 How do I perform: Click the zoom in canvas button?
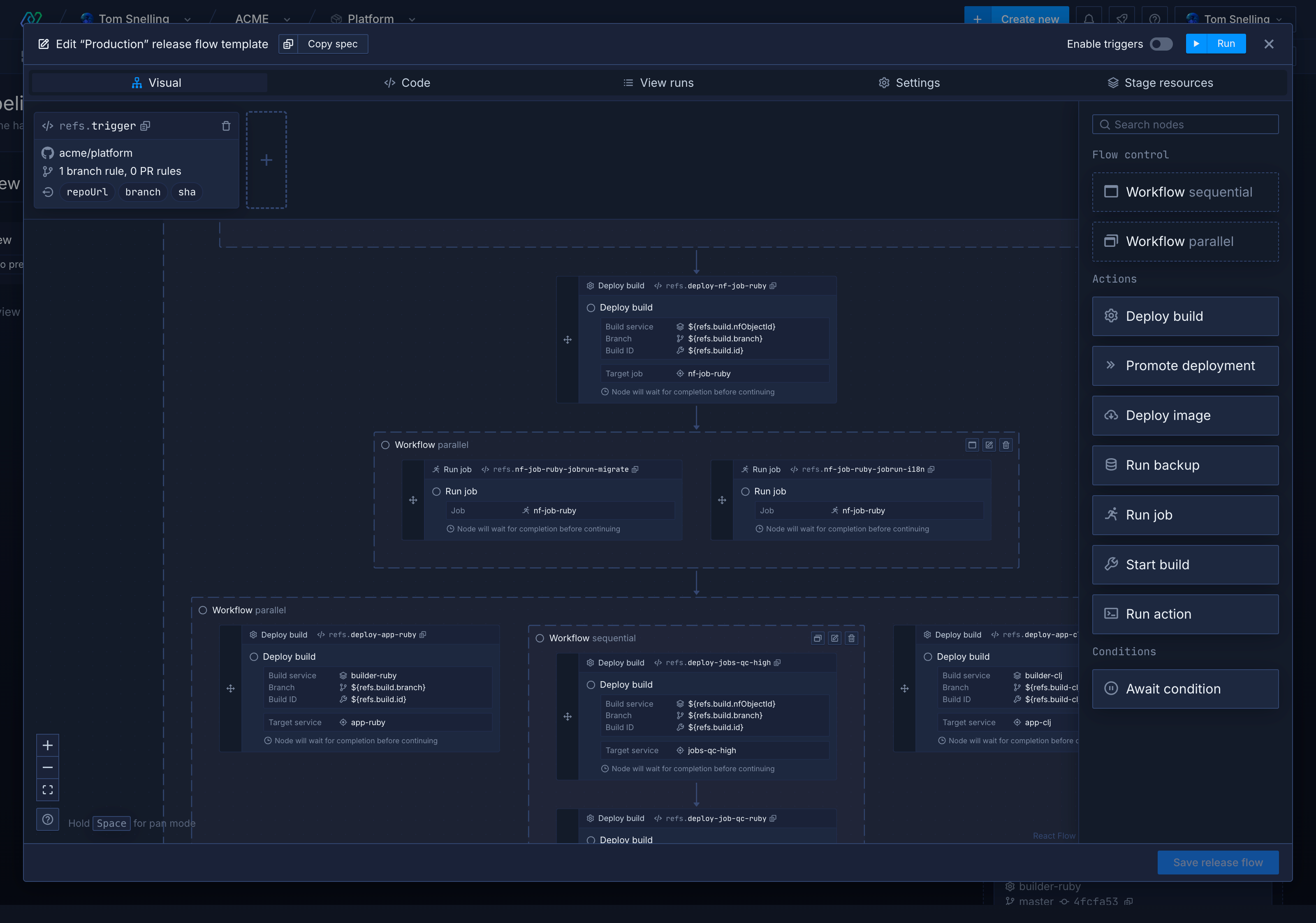click(x=48, y=745)
